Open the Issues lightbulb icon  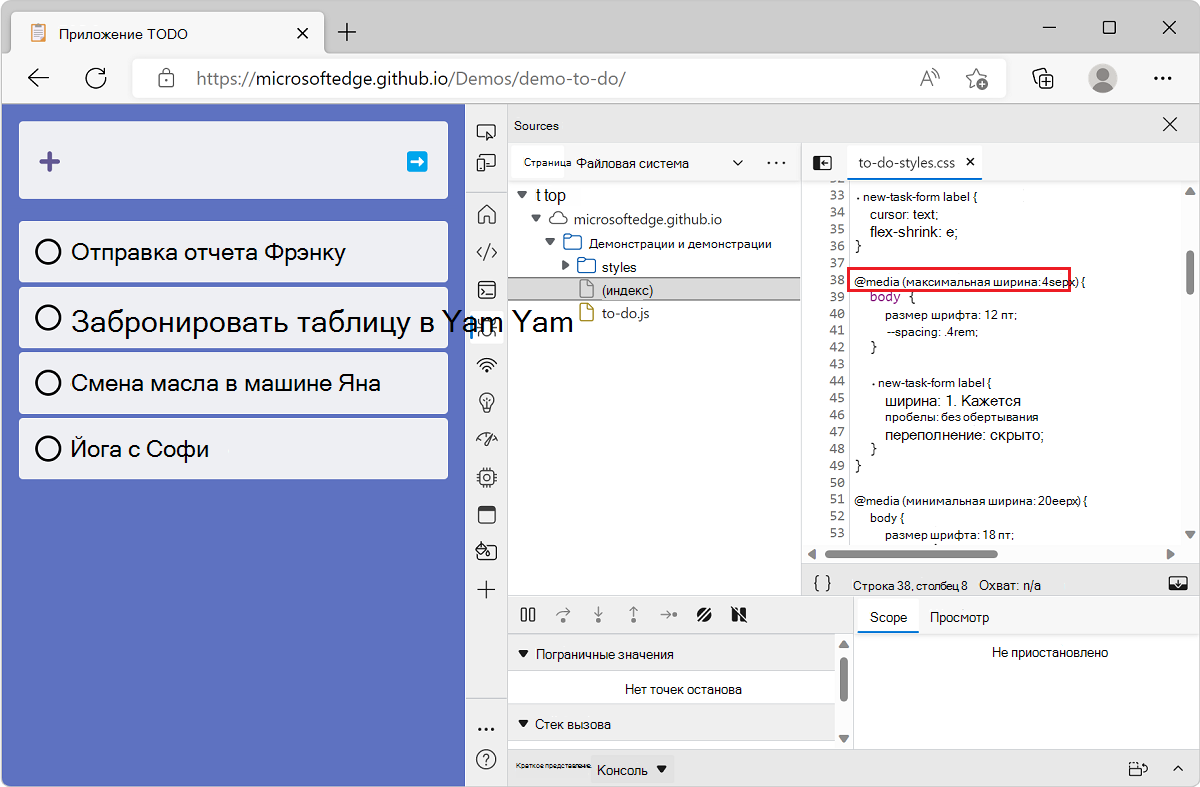pos(486,403)
